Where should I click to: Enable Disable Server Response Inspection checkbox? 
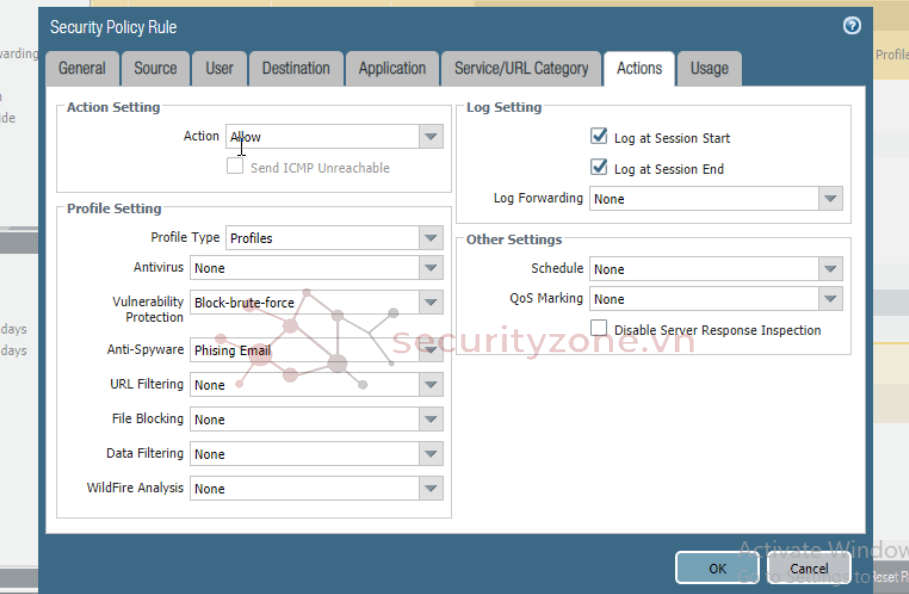[x=599, y=328]
